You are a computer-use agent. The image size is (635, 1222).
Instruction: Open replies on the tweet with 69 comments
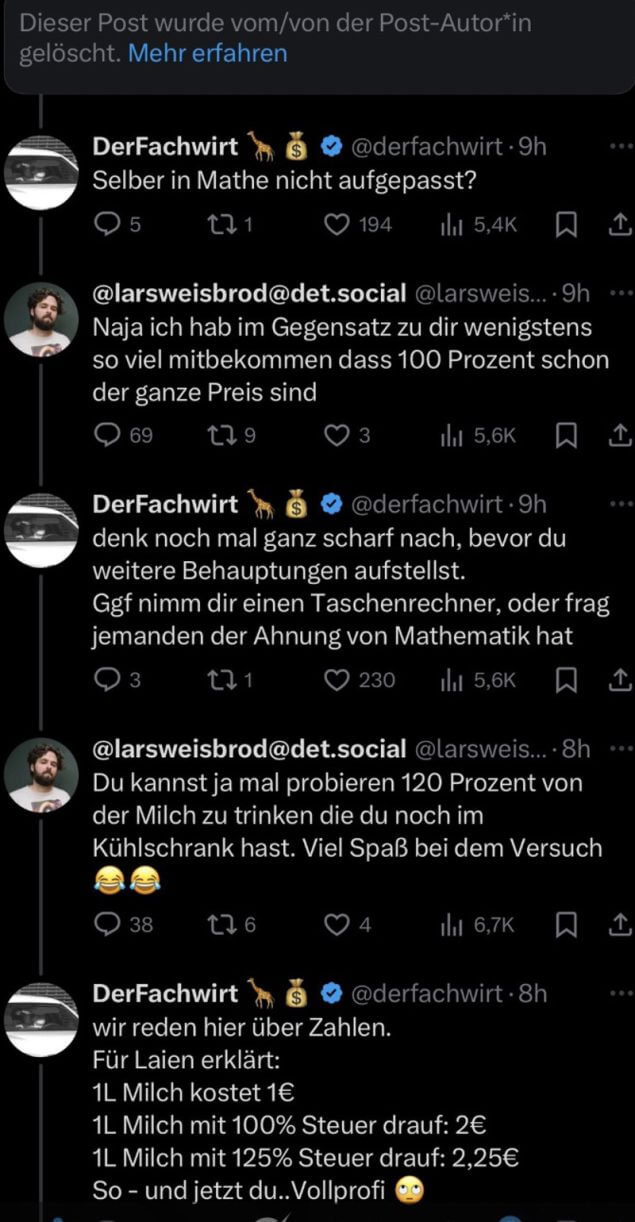pyautogui.click(x=106, y=435)
